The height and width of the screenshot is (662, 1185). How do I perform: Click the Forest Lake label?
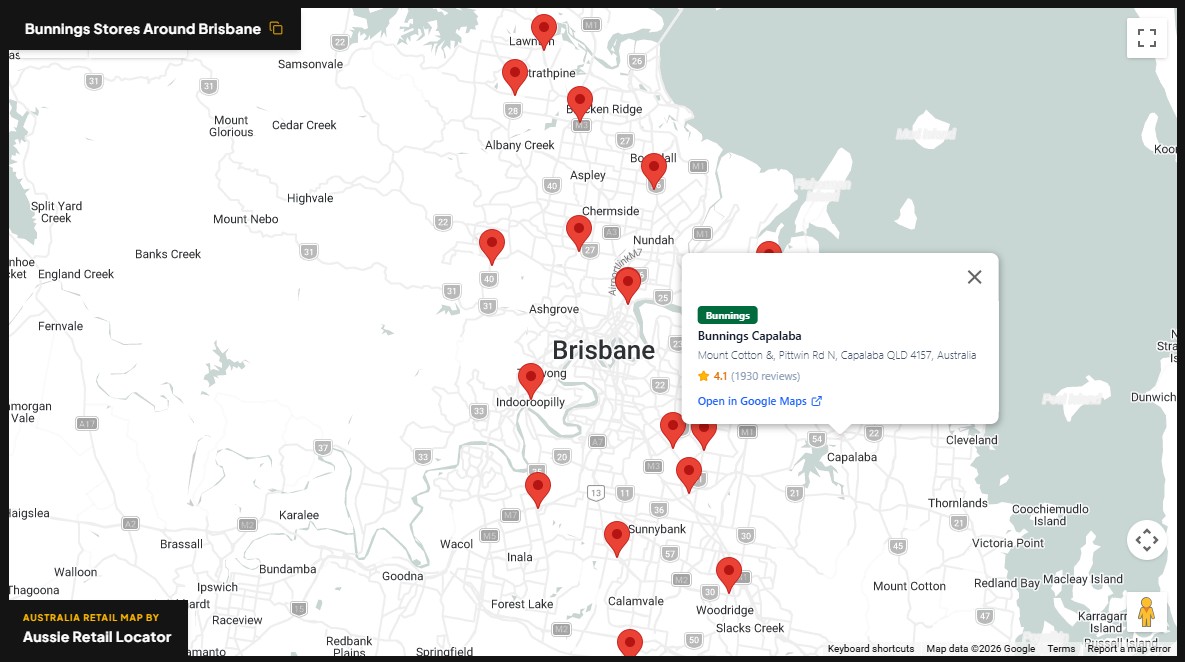point(521,605)
